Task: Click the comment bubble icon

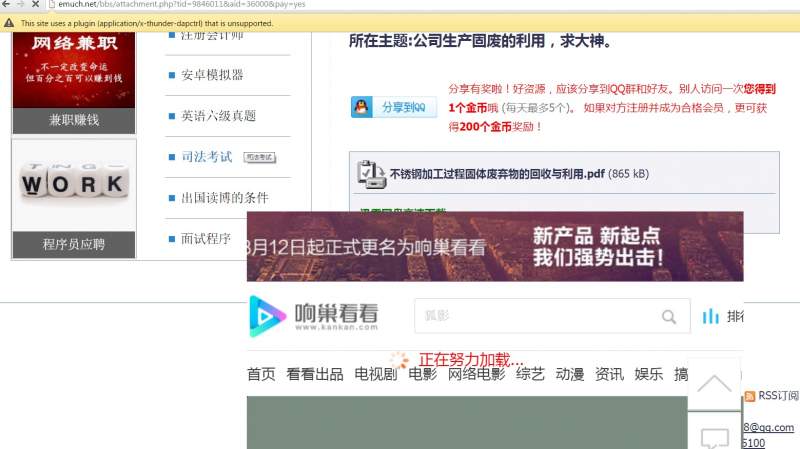Action: pyautogui.click(x=714, y=438)
